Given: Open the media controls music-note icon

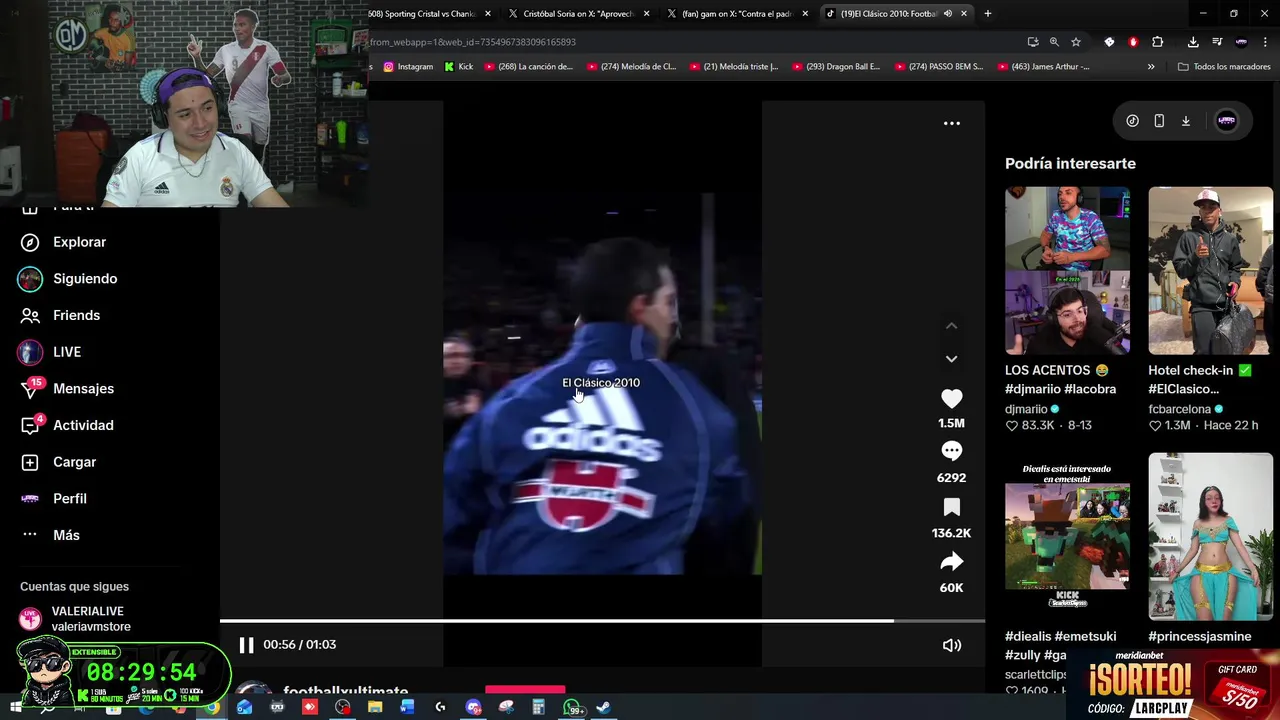Looking at the screenshot, I should point(1217,42).
